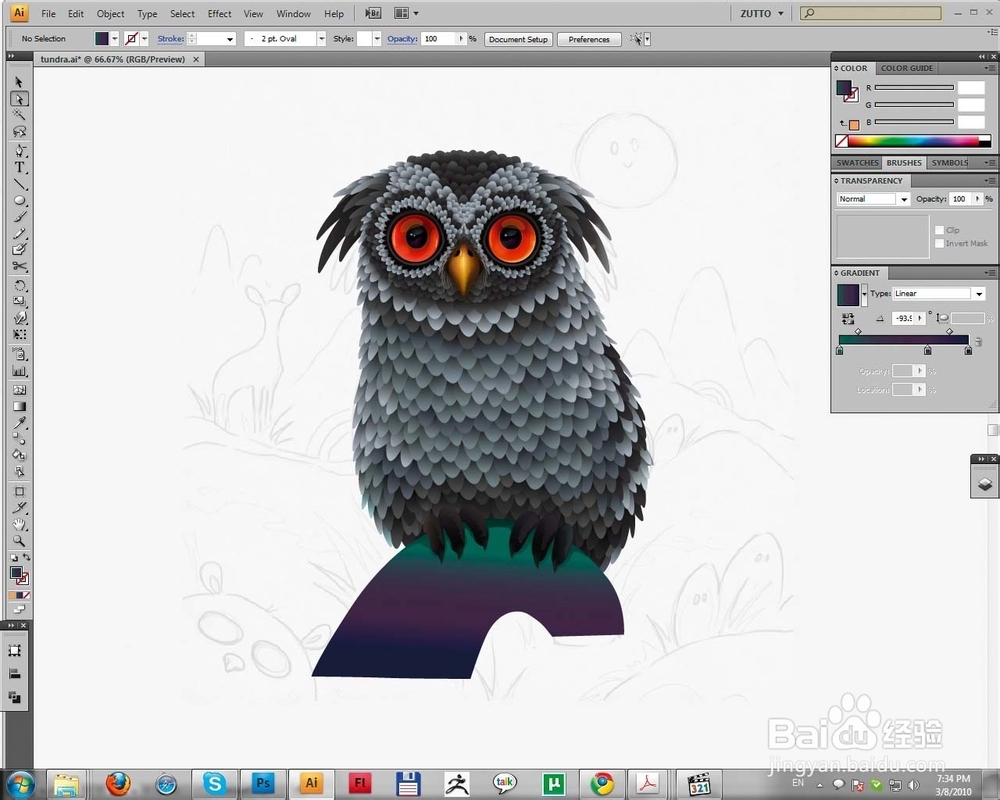Enable the Clip checkbox
The width and height of the screenshot is (1000, 800).
939,230
